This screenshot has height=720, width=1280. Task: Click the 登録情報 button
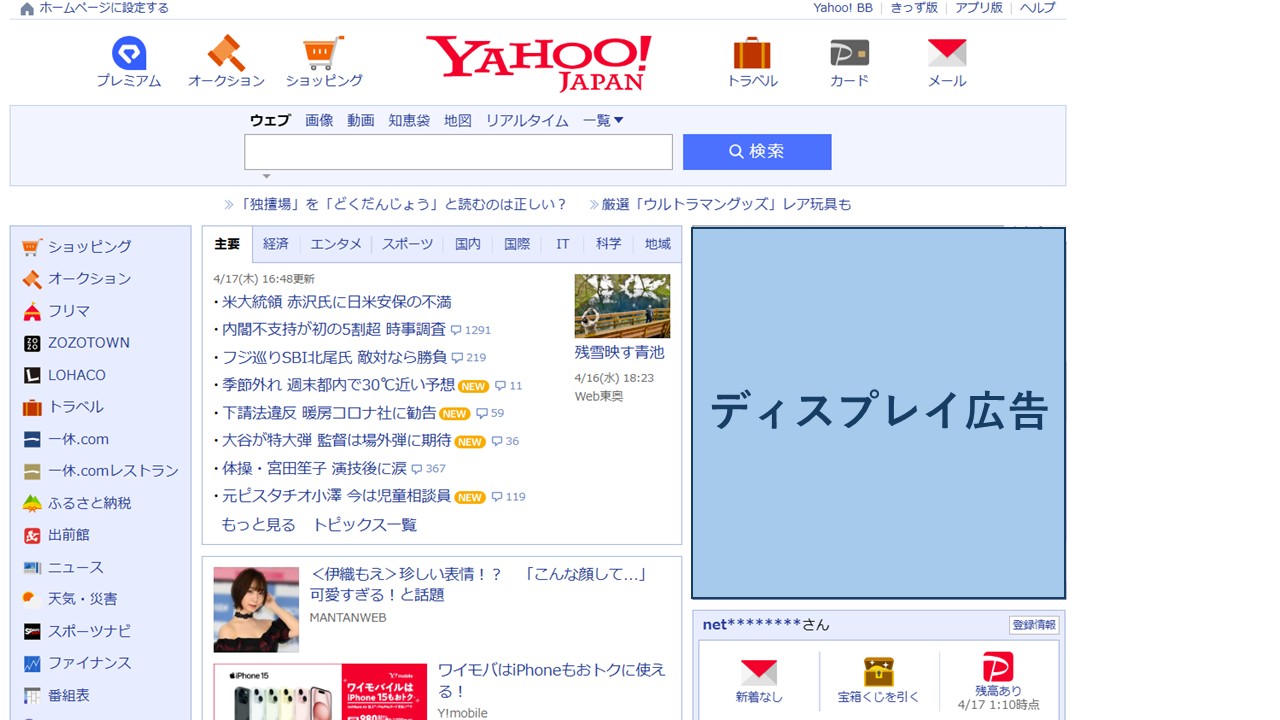pos(1034,625)
